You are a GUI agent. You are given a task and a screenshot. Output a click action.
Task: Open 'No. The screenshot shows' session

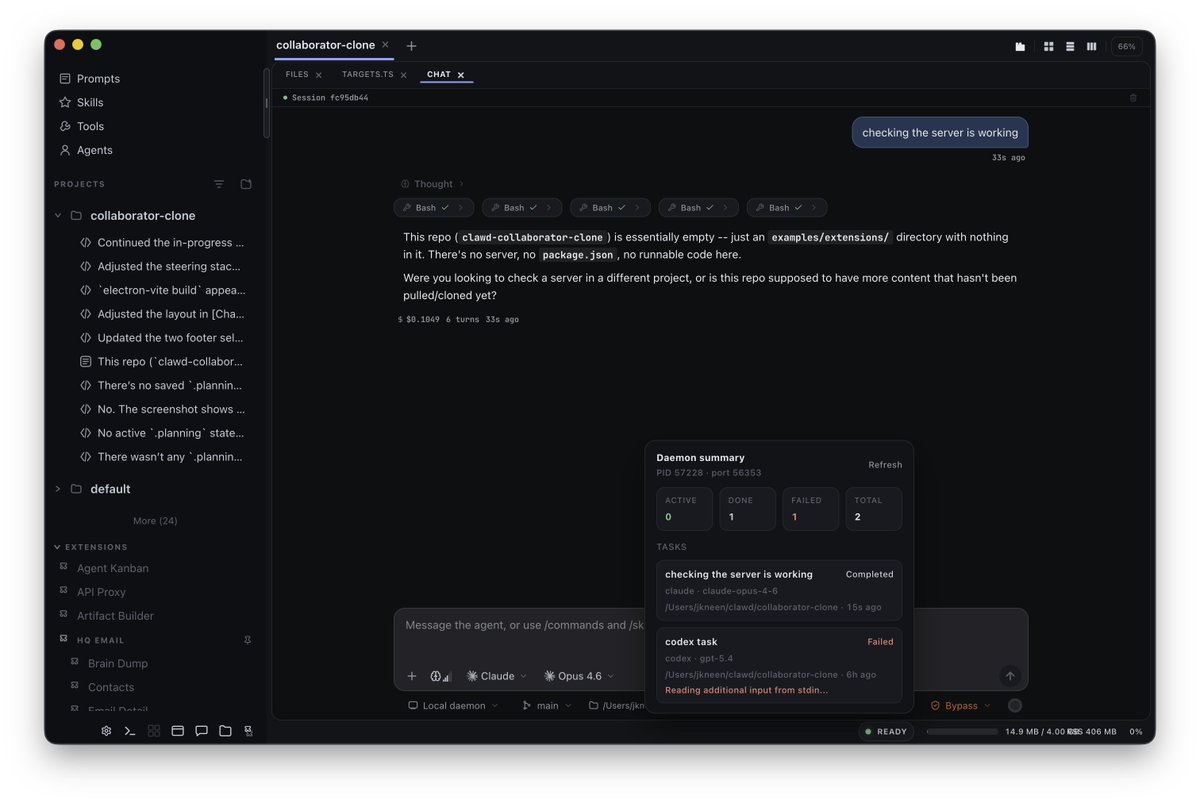(x=161, y=409)
